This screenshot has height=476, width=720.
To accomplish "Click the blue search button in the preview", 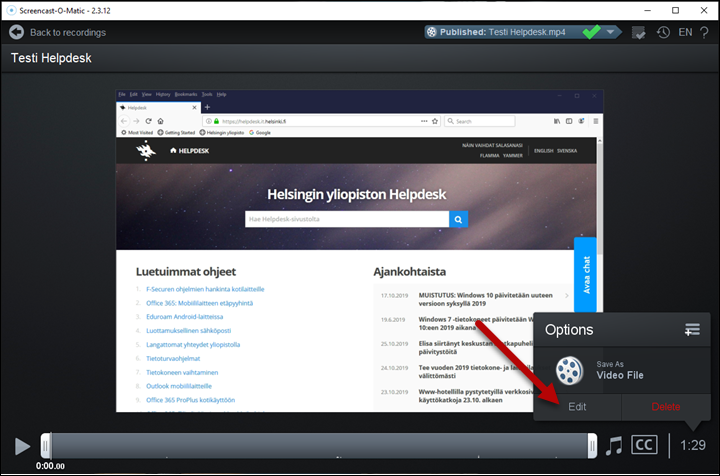I will click(x=458, y=219).
